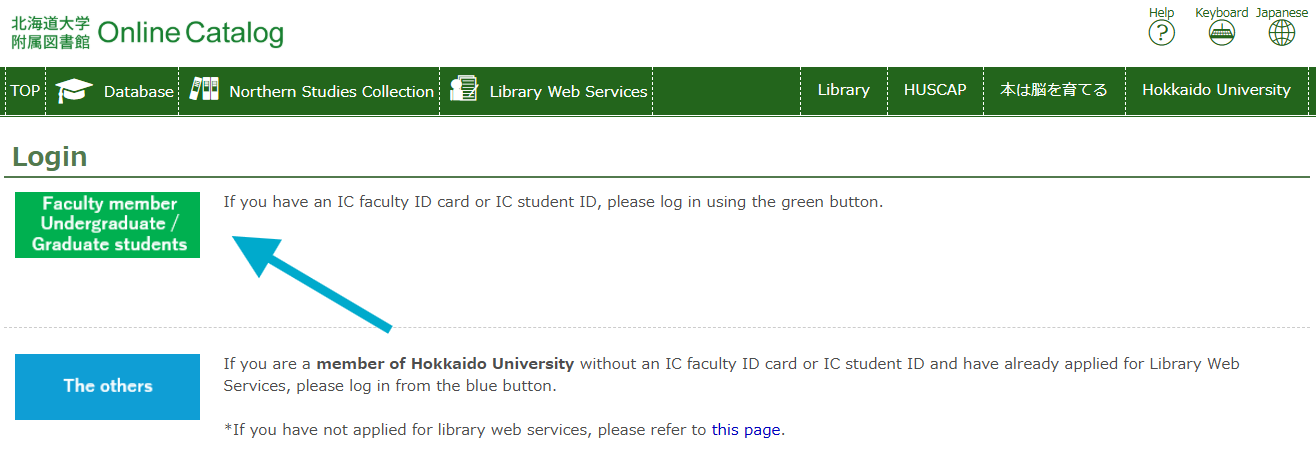Click the globe icon for Japanese
The width and height of the screenshot is (1316, 472).
(x=1281, y=33)
